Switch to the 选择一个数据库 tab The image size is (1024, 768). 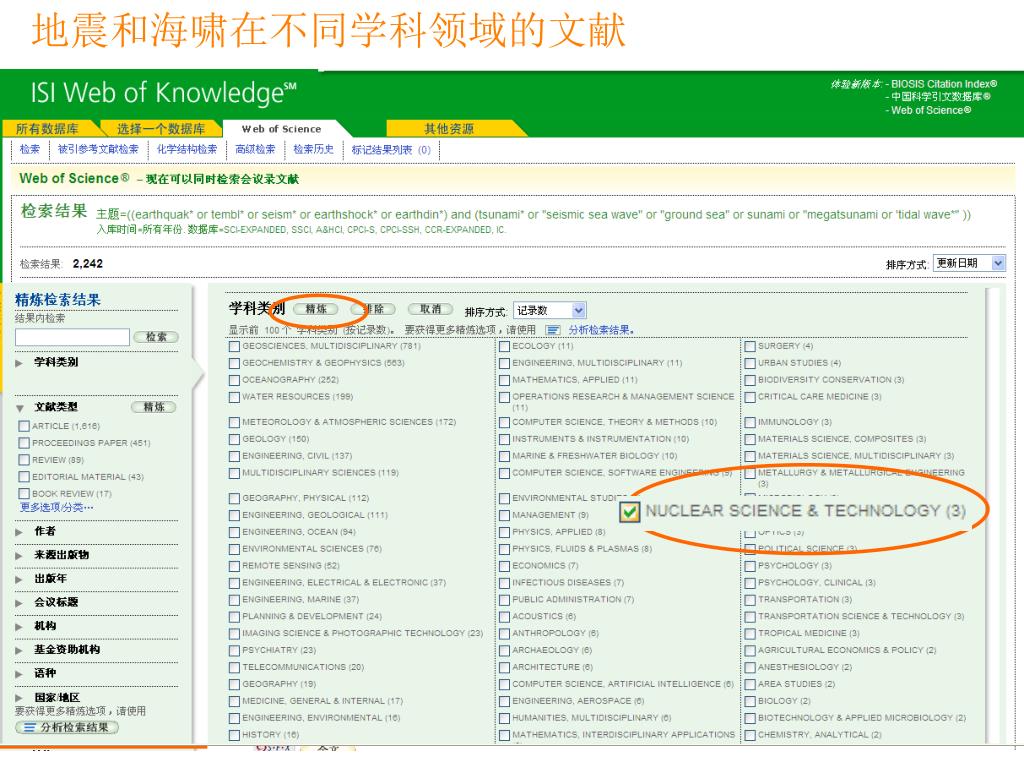click(x=161, y=129)
